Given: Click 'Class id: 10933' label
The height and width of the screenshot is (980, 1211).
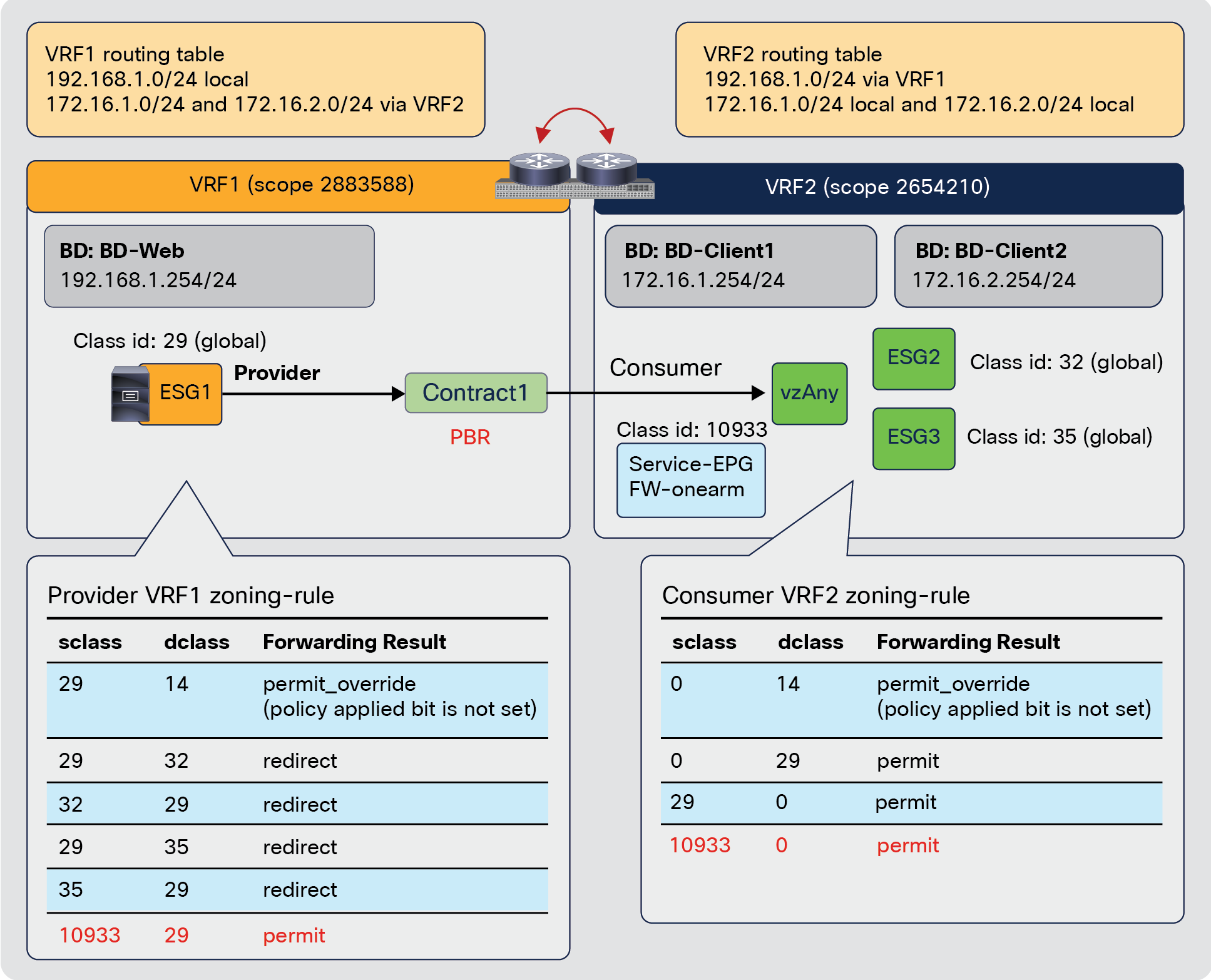Looking at the screenshot, I should (x=692, y=430).
